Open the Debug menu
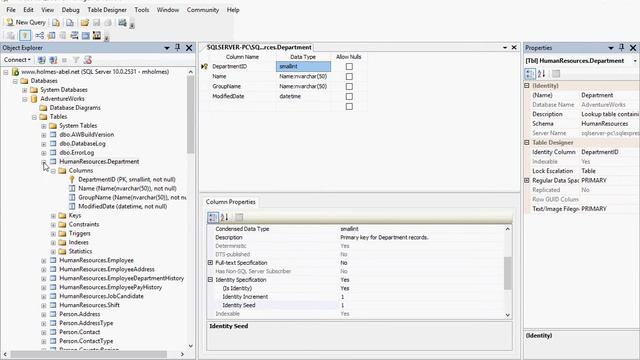640x360 pixels. tap(71, 10)
